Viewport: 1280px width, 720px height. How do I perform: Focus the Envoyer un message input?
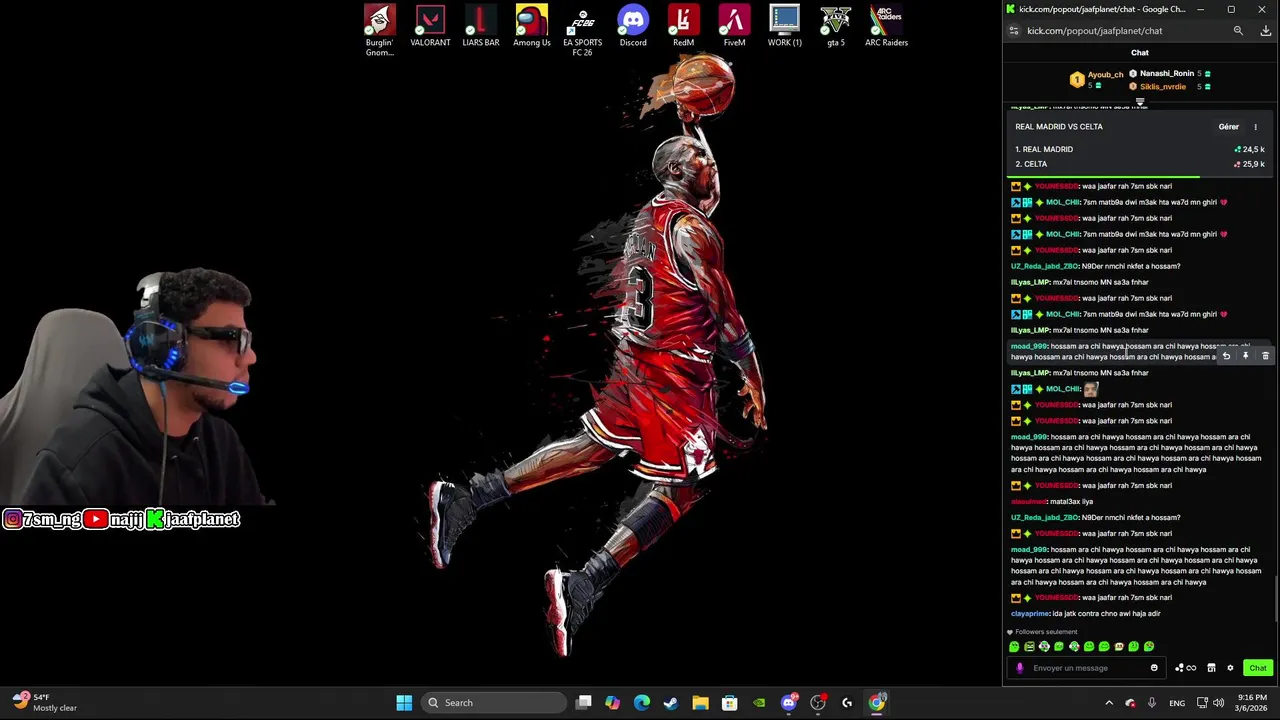tap(1085, 668)
